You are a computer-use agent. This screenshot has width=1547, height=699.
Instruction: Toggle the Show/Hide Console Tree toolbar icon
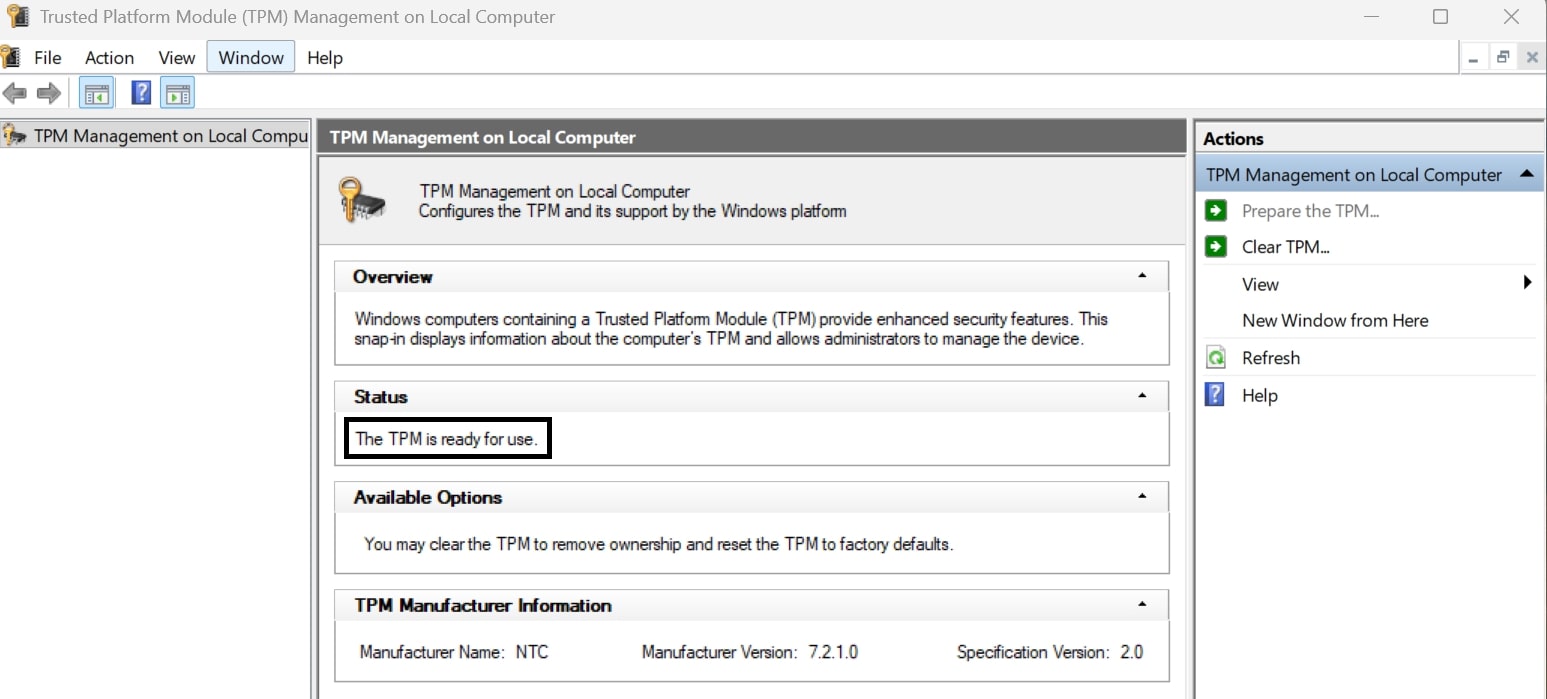tap(96, 94)
